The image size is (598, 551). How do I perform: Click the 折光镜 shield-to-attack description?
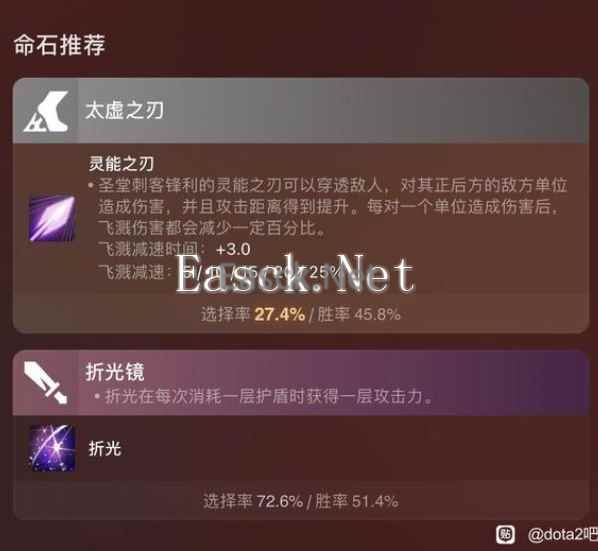point(268,397)
